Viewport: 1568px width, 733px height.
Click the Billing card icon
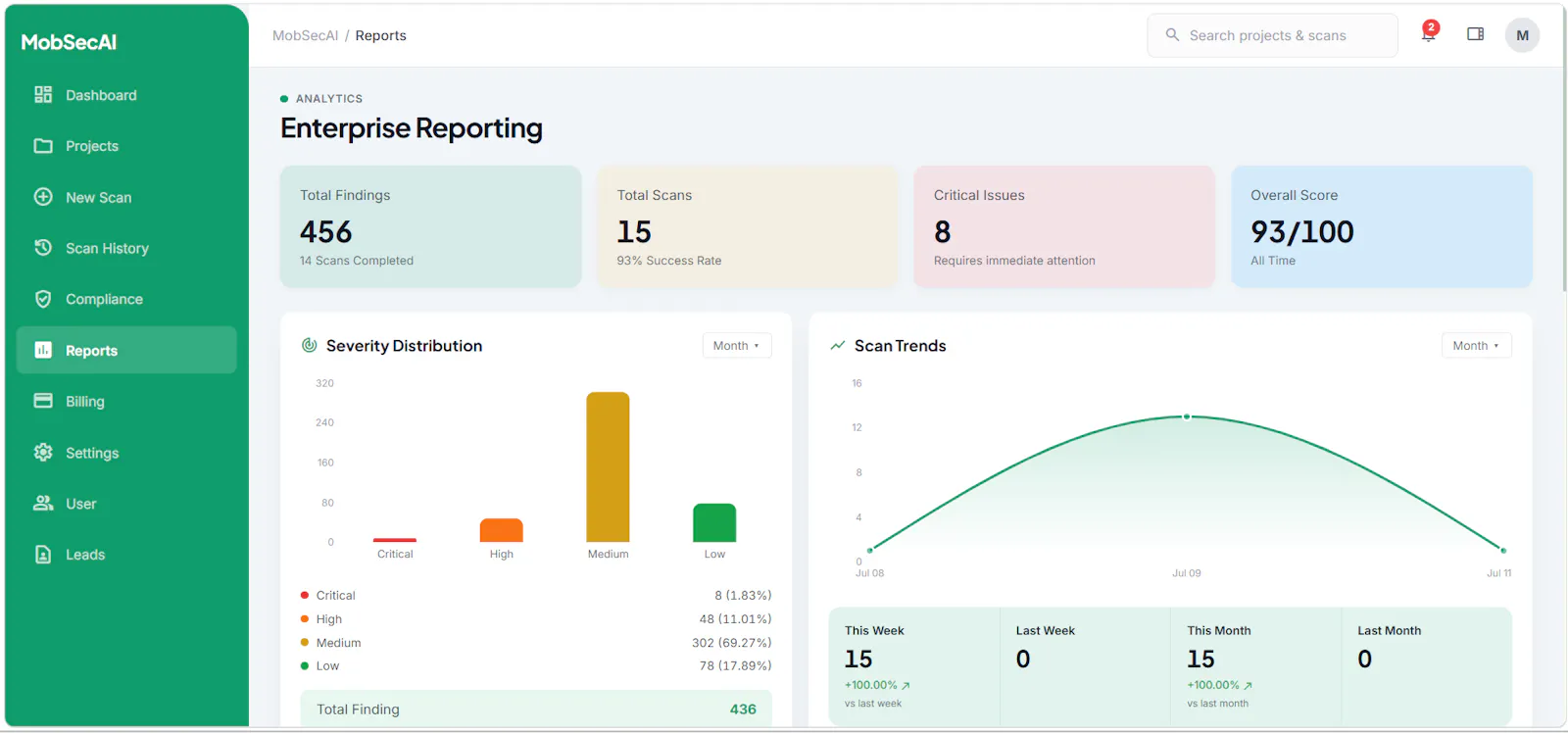(x=43, y=401)
